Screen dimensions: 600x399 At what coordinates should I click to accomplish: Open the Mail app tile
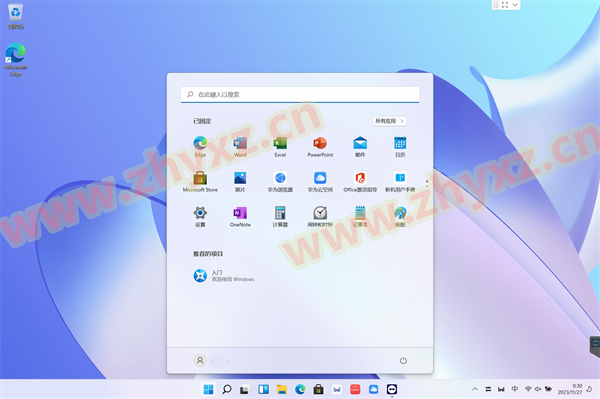(360, 147)
